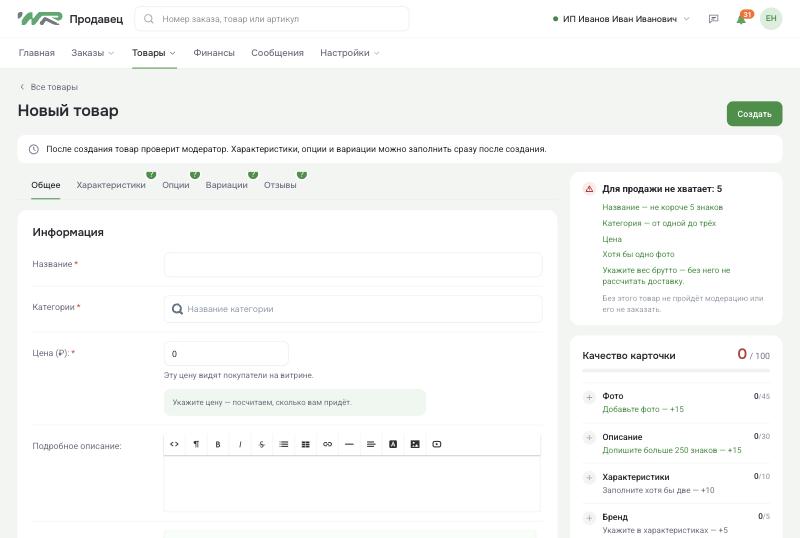Focus the Название input field
Viewport: 800px width, 538px height.
pyautogui.click(x=353, y=265)
